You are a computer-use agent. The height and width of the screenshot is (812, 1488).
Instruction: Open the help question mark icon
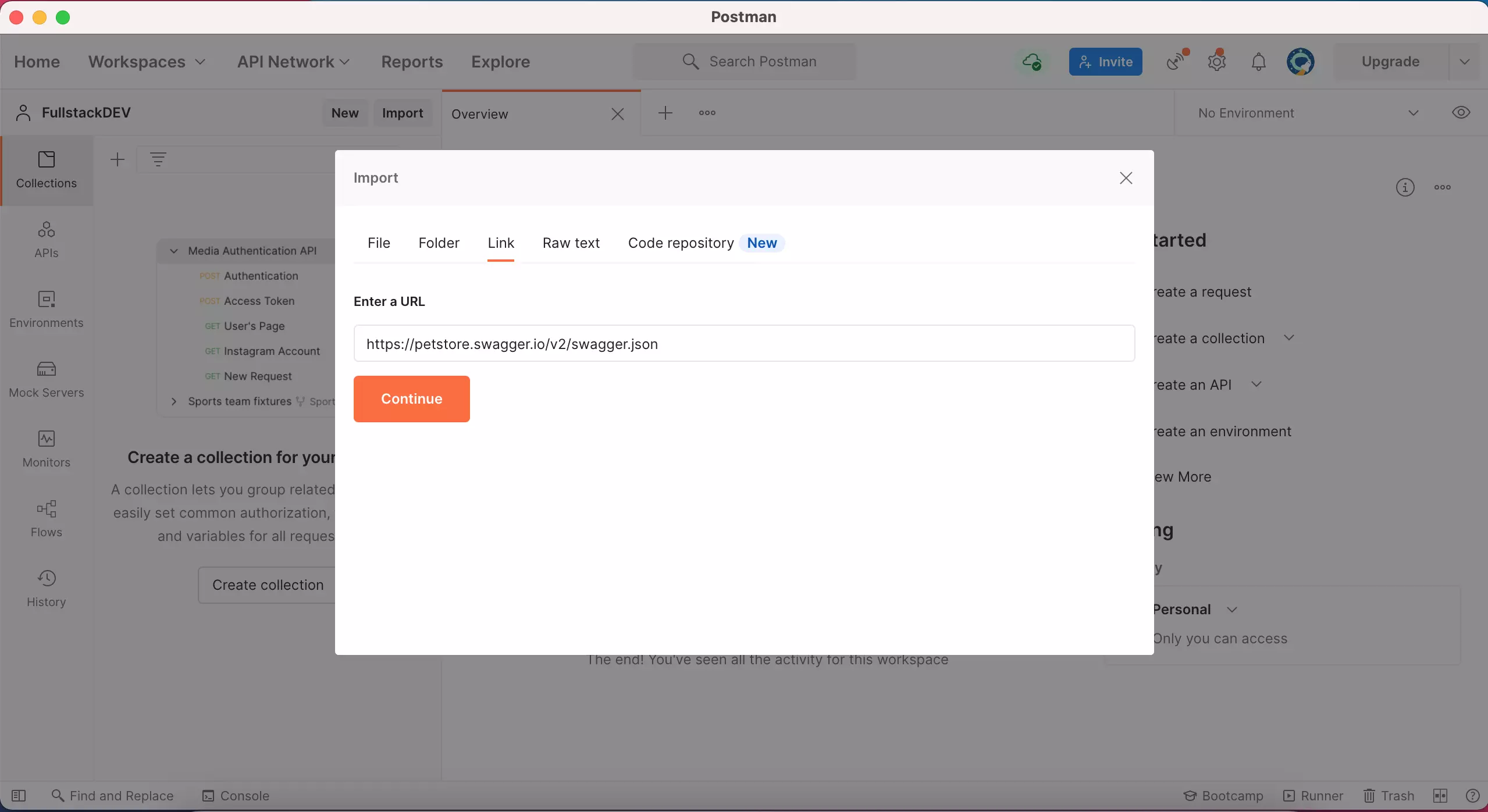[1473, 796]
